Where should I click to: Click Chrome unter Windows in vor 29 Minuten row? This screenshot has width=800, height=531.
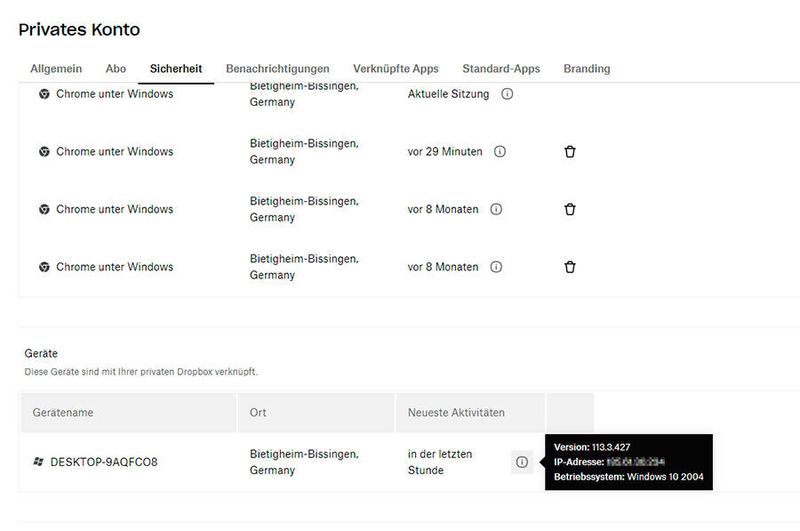(x=115, y=151)
